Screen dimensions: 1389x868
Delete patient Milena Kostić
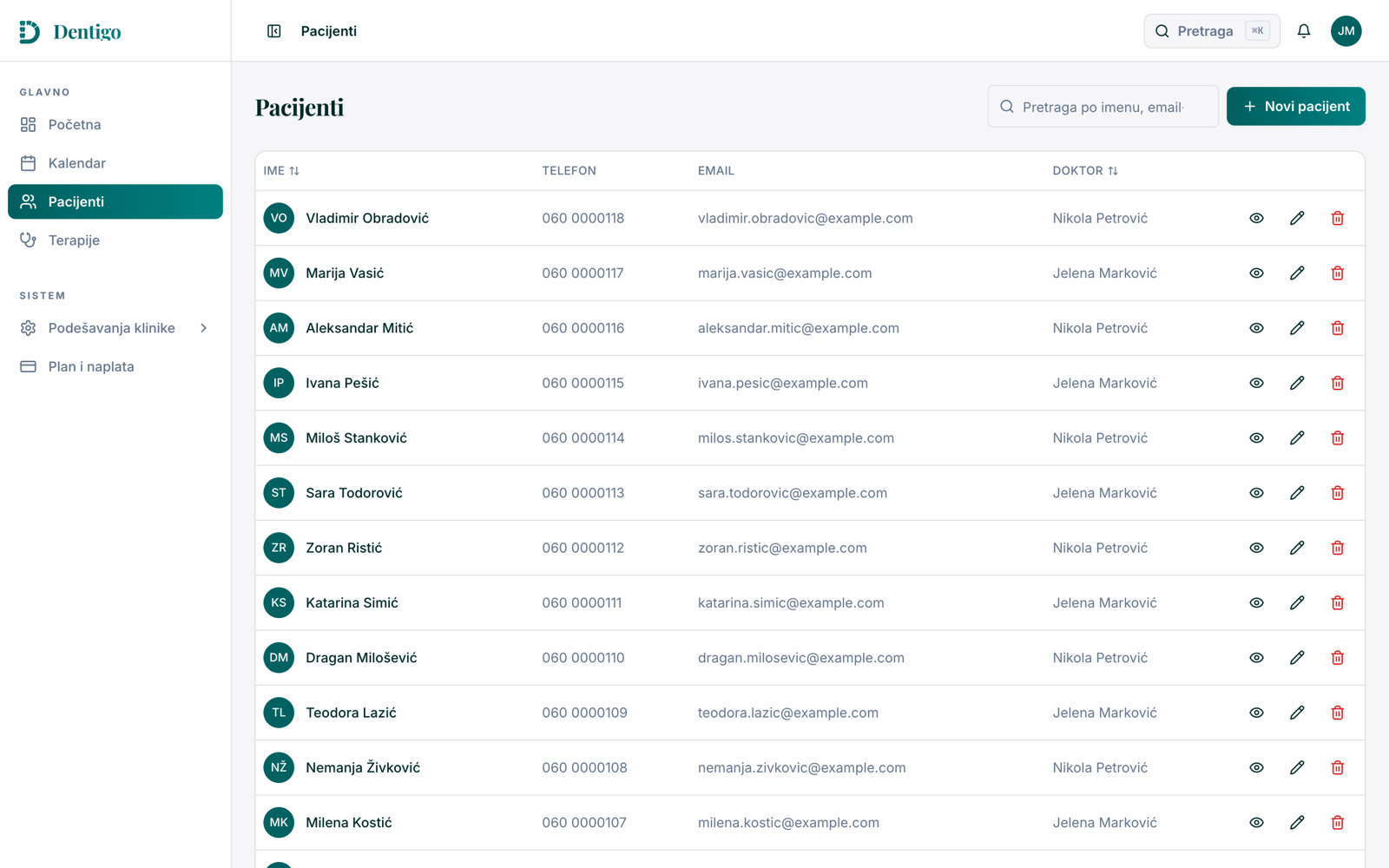pyautogui.click(x=1338, y=823)
